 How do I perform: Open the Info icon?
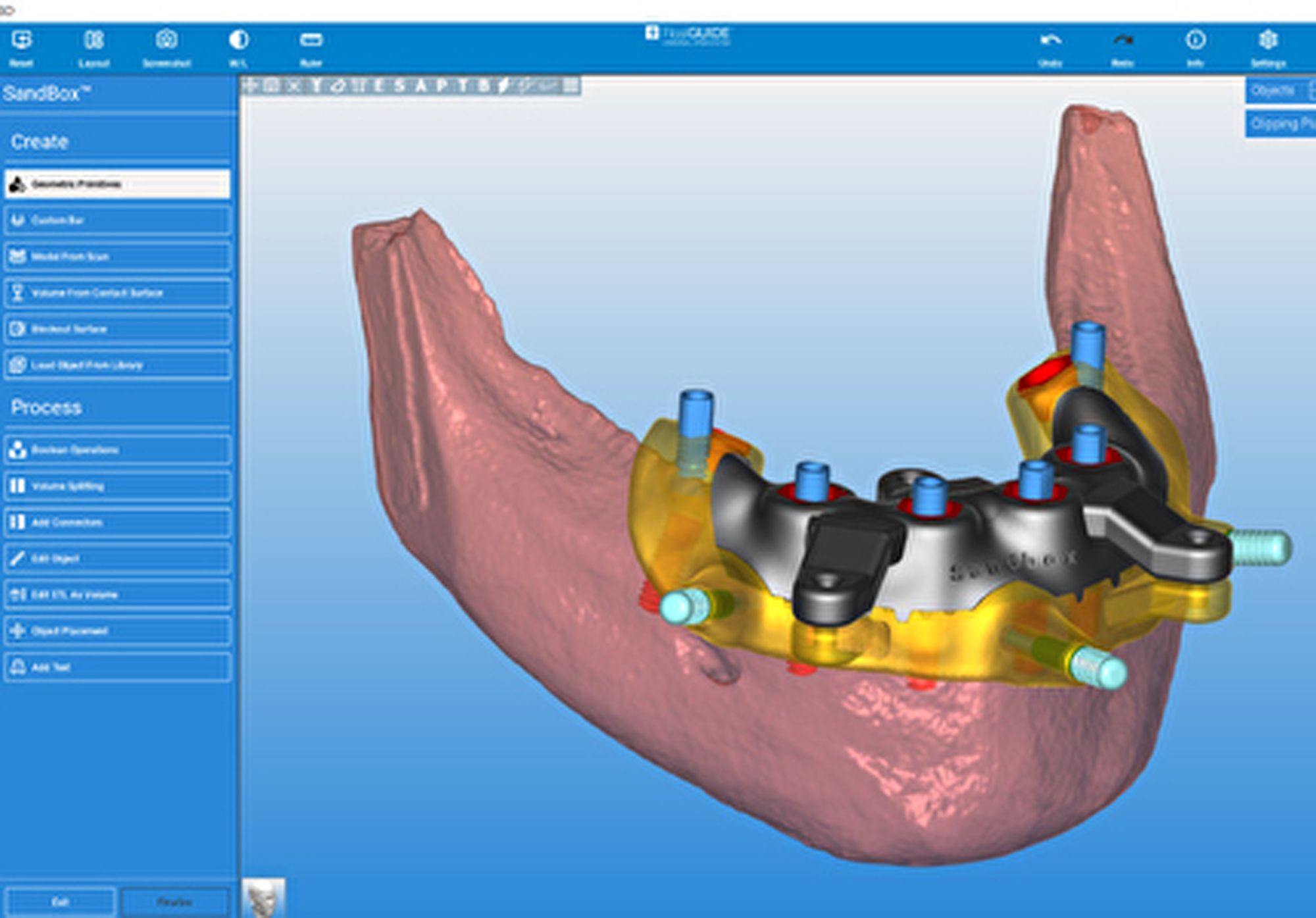1195,41
